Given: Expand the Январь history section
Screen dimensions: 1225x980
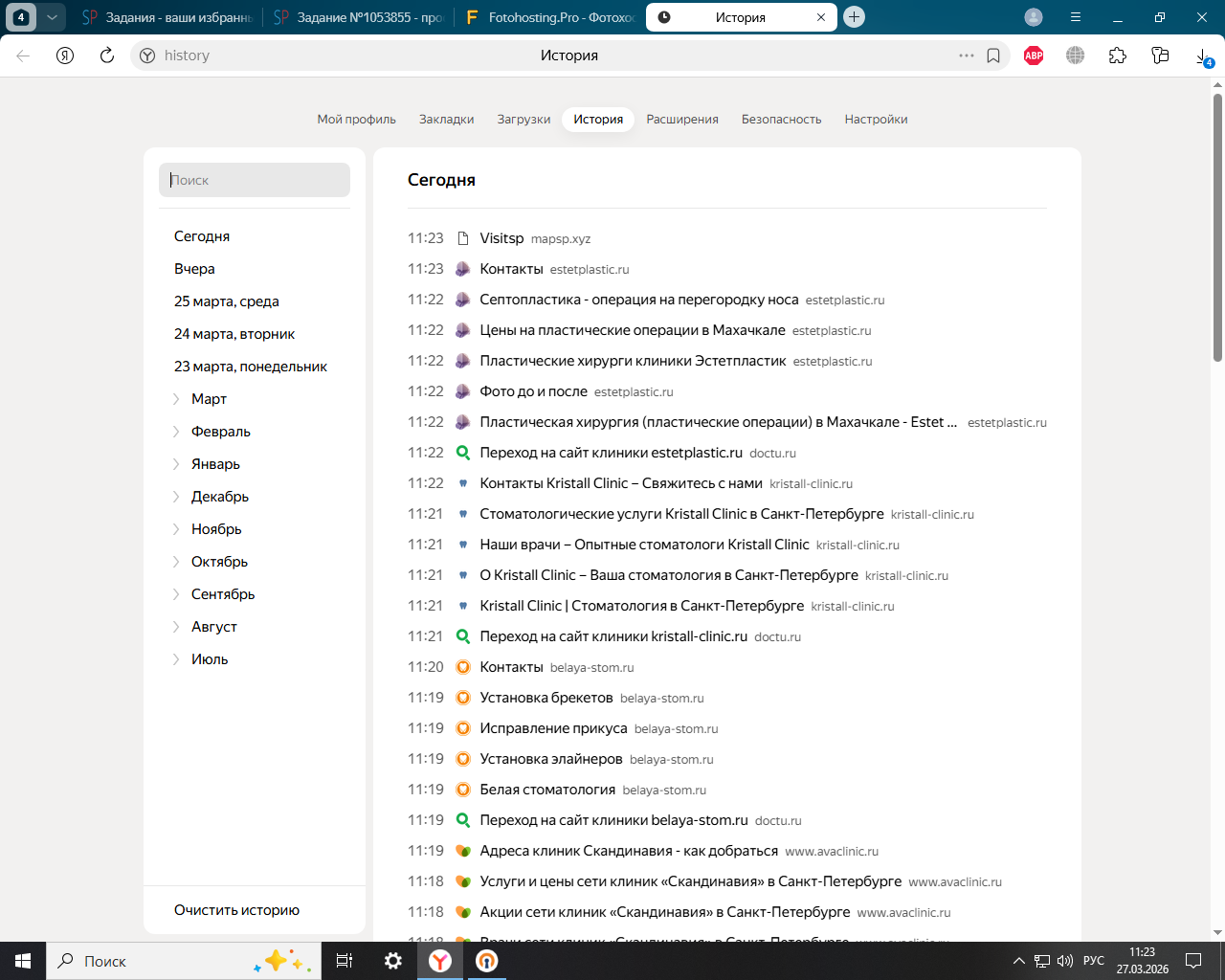Looking at the screenshot, I should pos(176,464).
